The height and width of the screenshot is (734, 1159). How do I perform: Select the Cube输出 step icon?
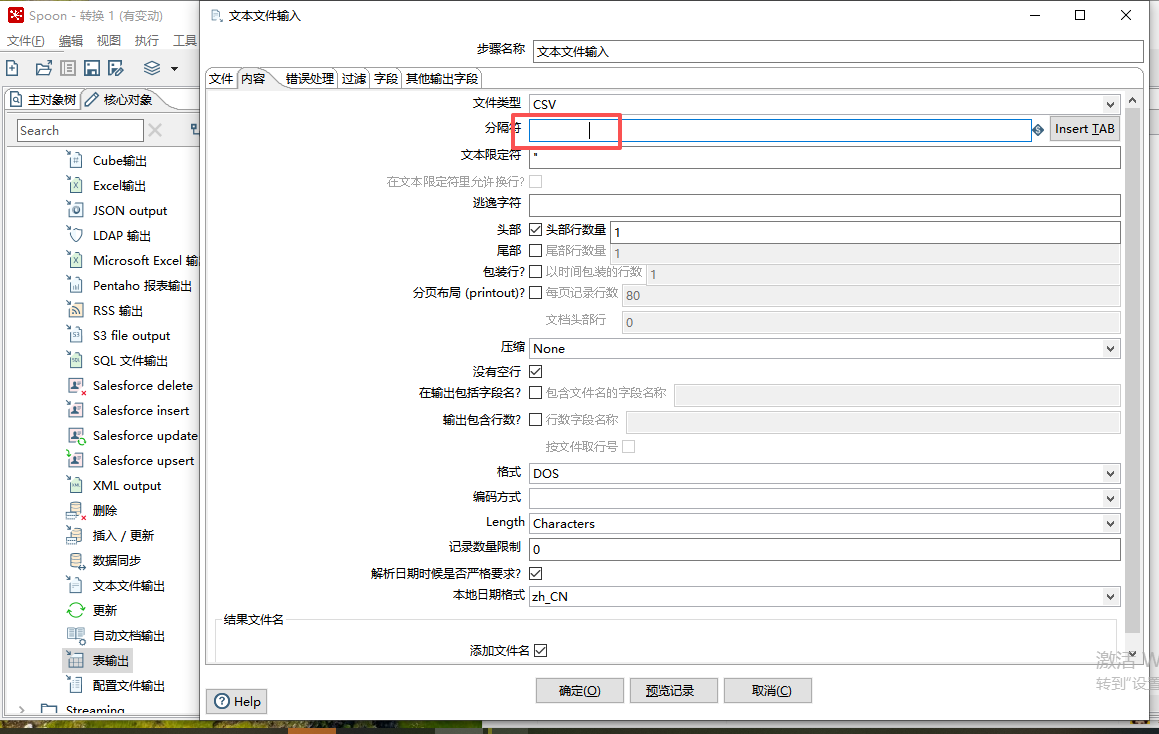(x=75, y=160)
